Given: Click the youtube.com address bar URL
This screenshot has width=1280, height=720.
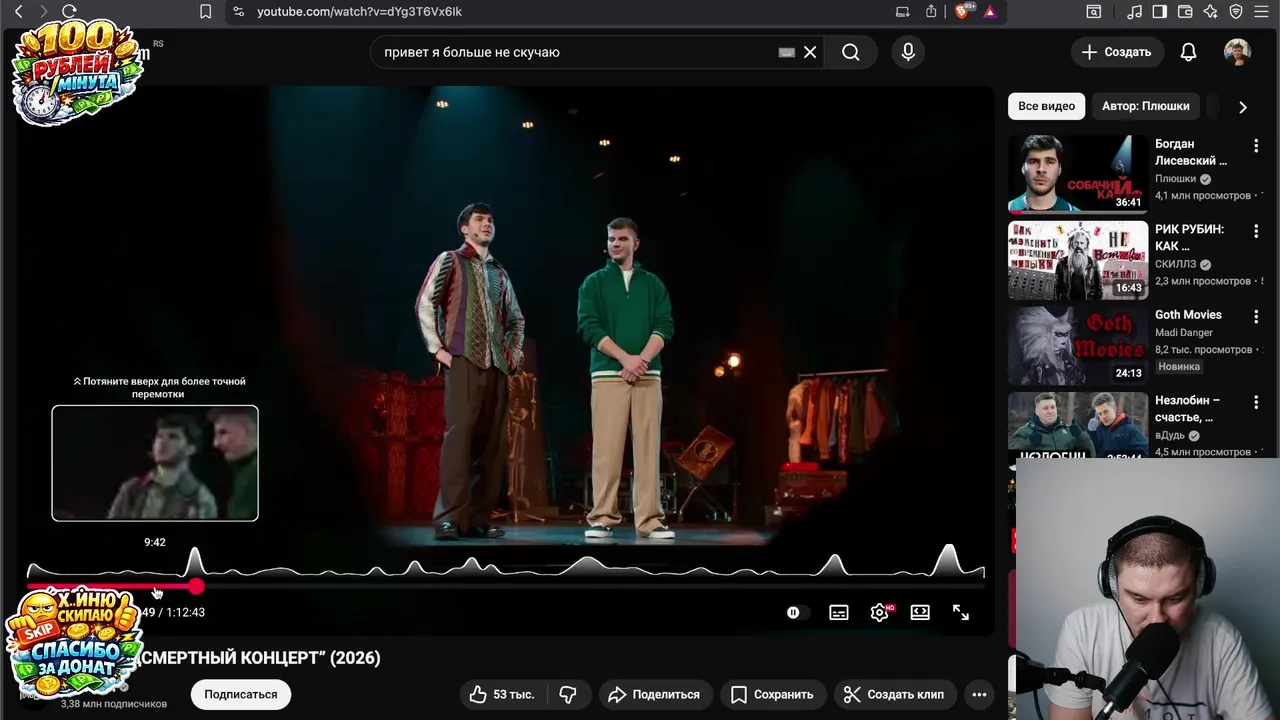Looking at the screenshot, I should point(360,11).
